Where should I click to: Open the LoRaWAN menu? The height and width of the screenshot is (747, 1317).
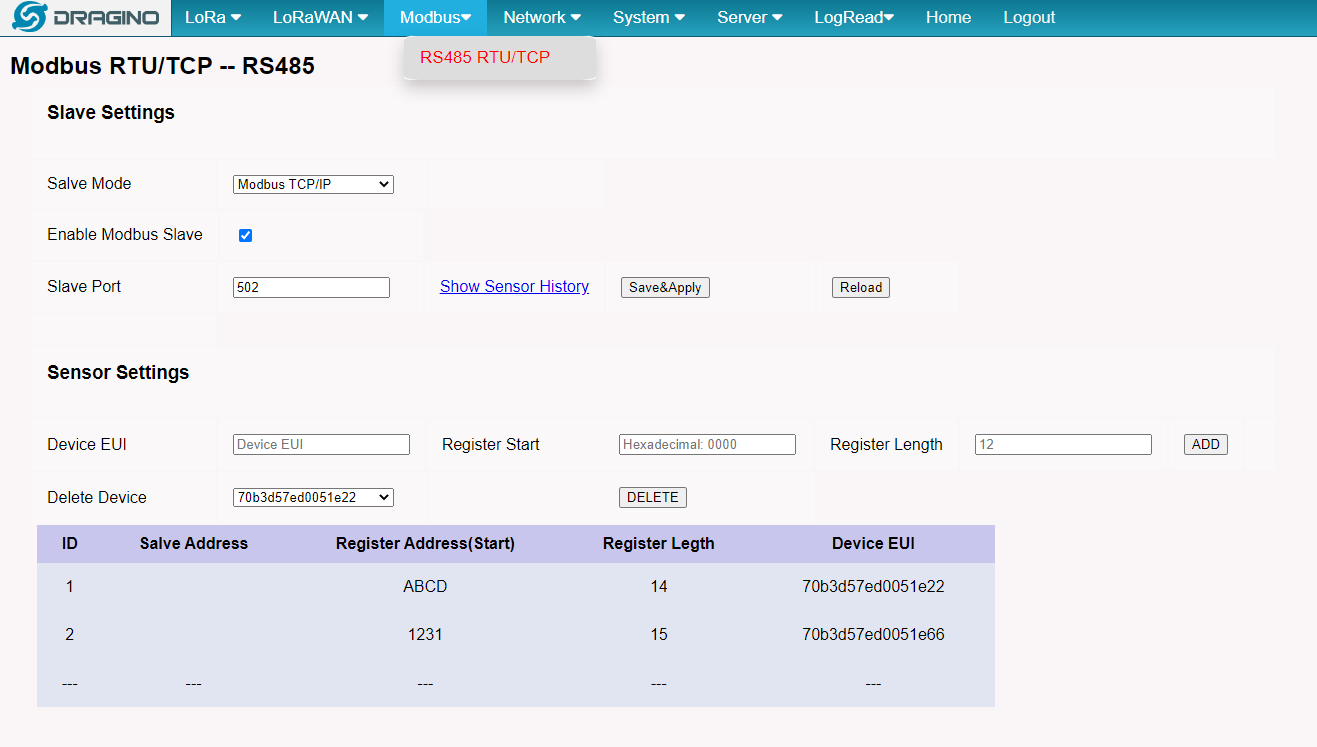(x=320, y=17)
